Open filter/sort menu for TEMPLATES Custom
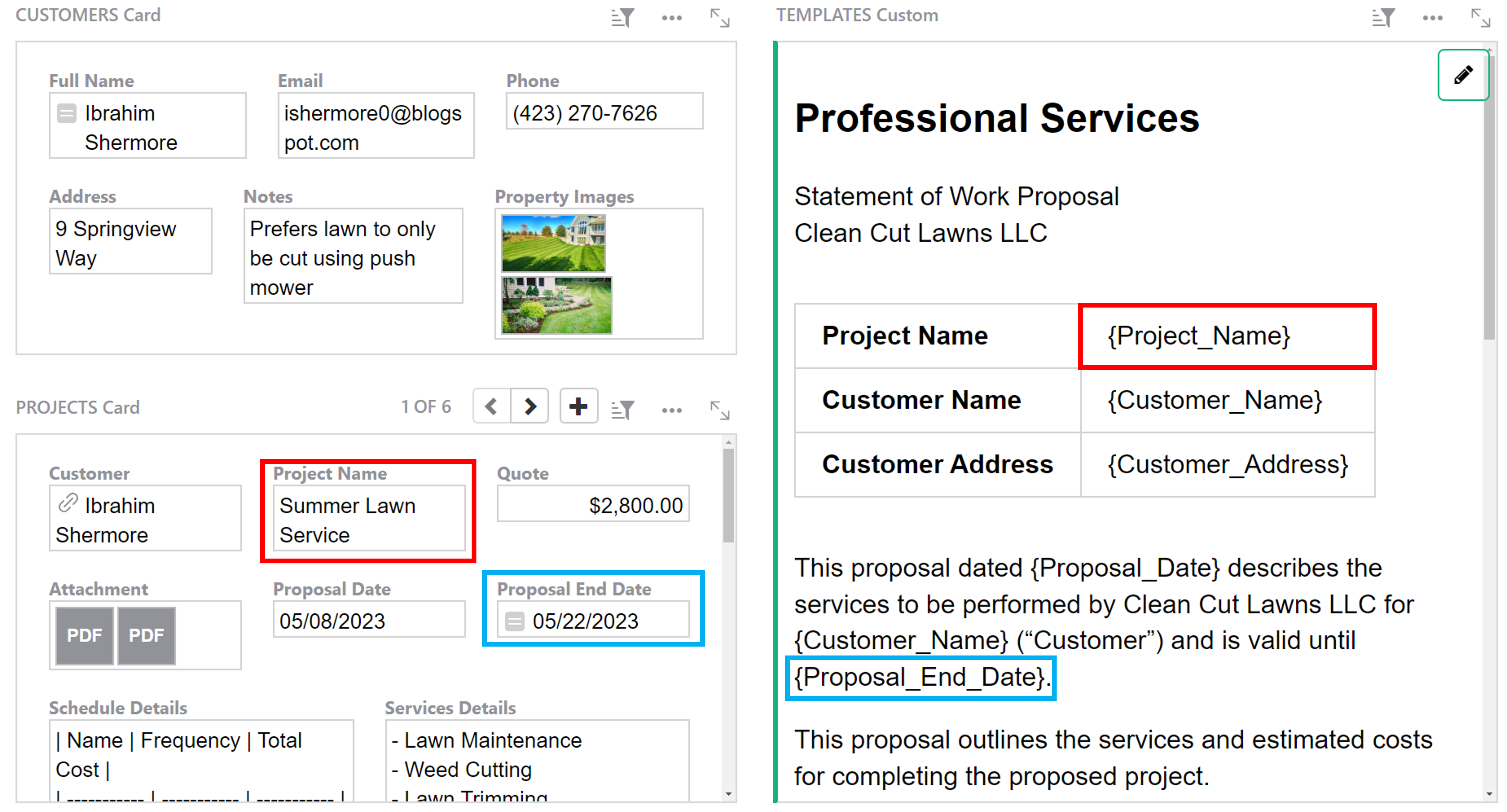 point(1384,17)
